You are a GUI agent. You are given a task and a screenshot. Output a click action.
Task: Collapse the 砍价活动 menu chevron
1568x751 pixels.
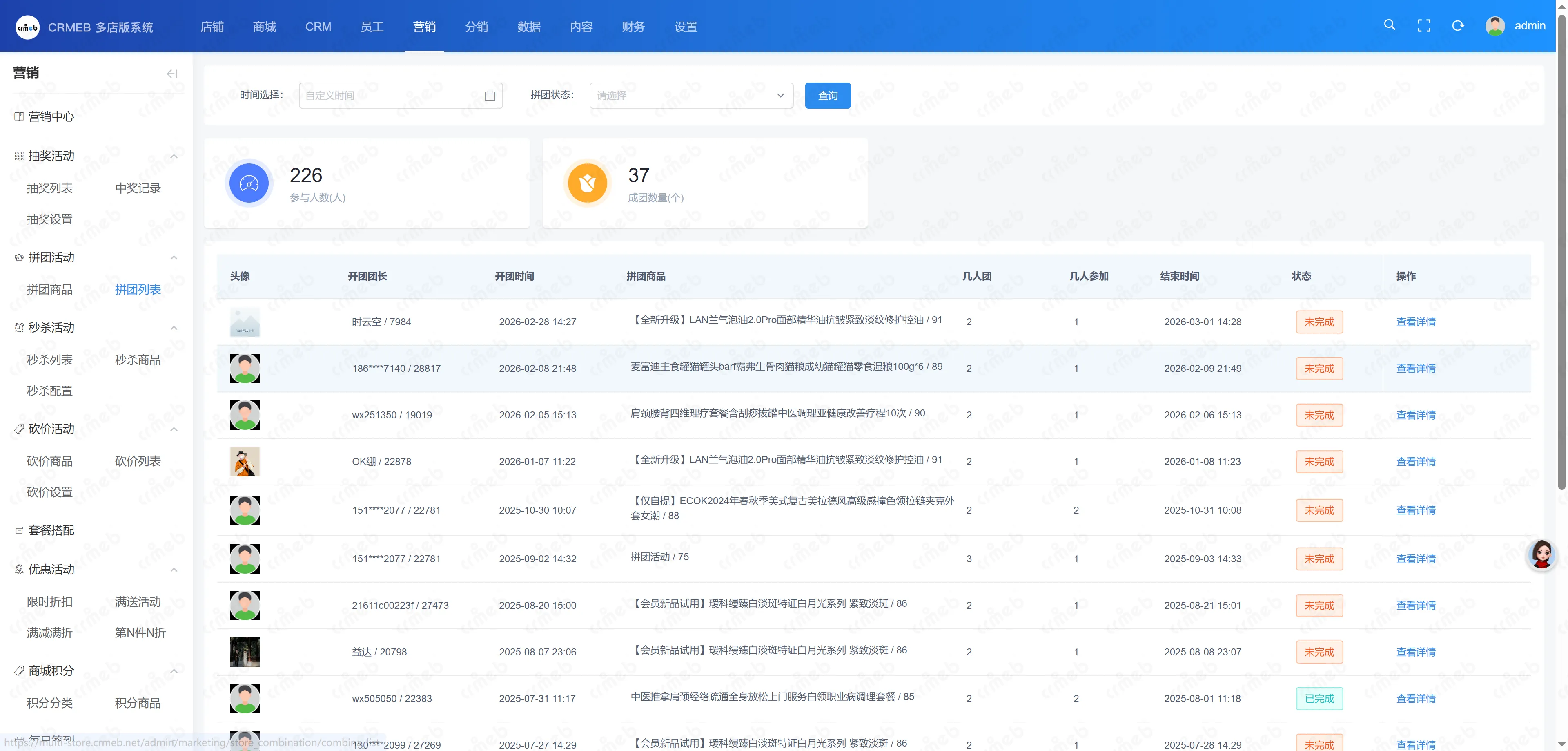tap(174, 429)
